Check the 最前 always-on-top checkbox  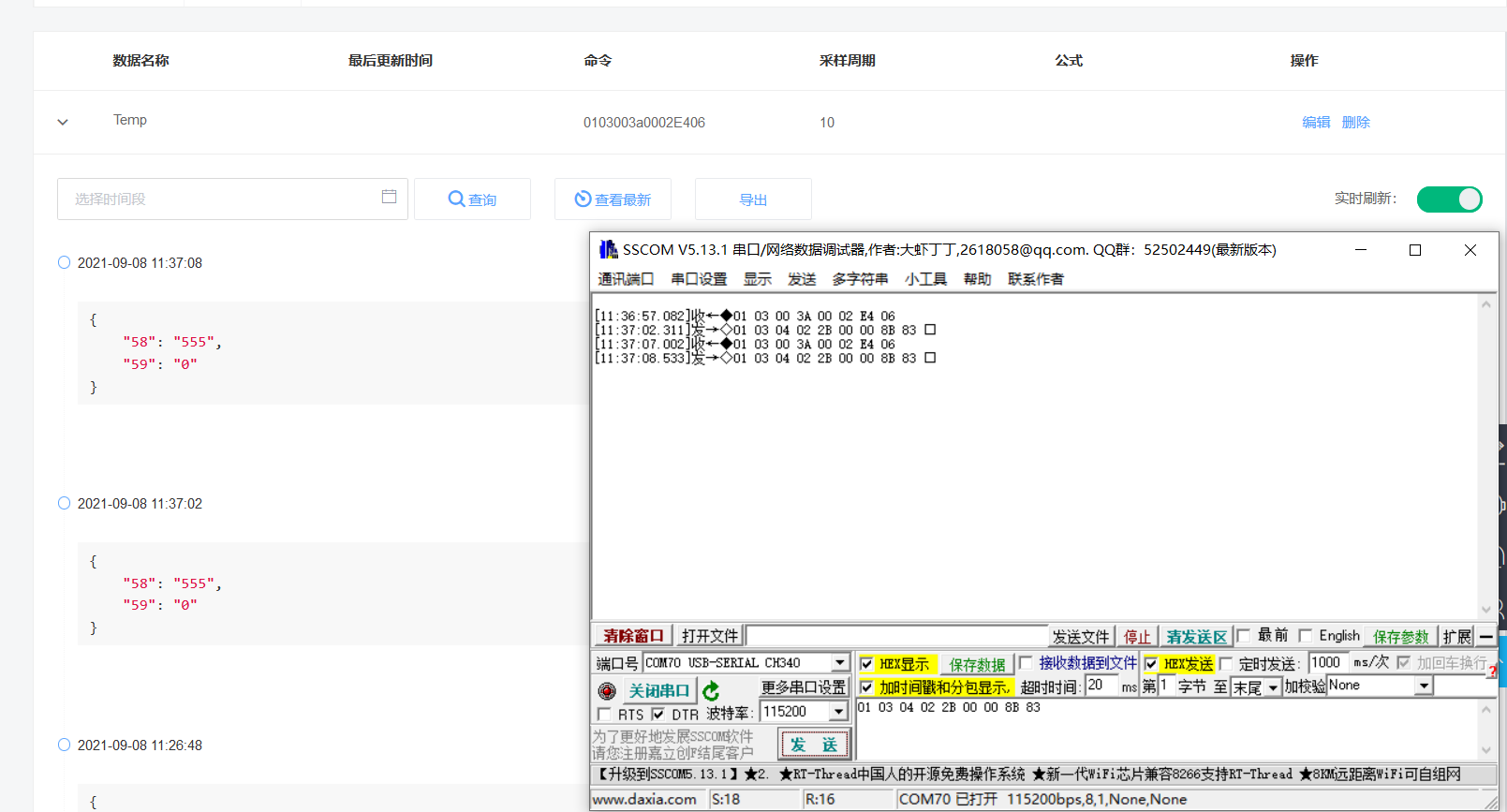click(x=1244, y=636)
